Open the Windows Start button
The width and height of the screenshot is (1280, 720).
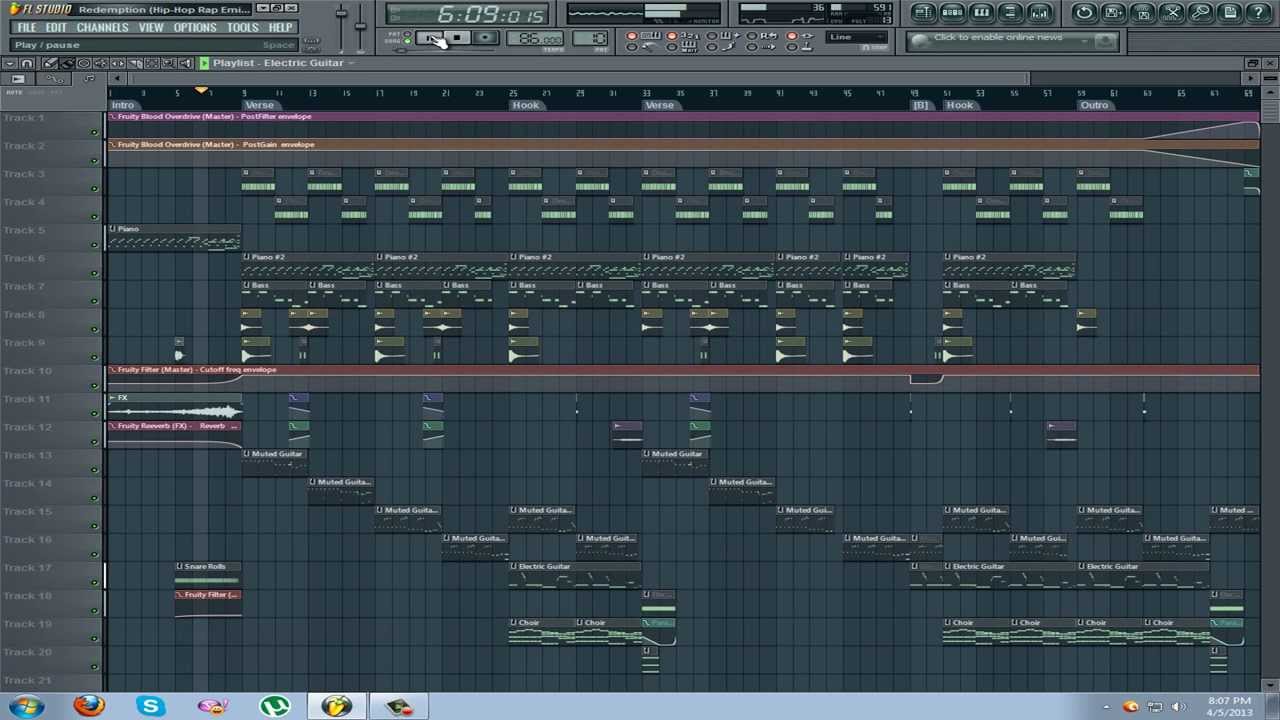coord(27,706)
